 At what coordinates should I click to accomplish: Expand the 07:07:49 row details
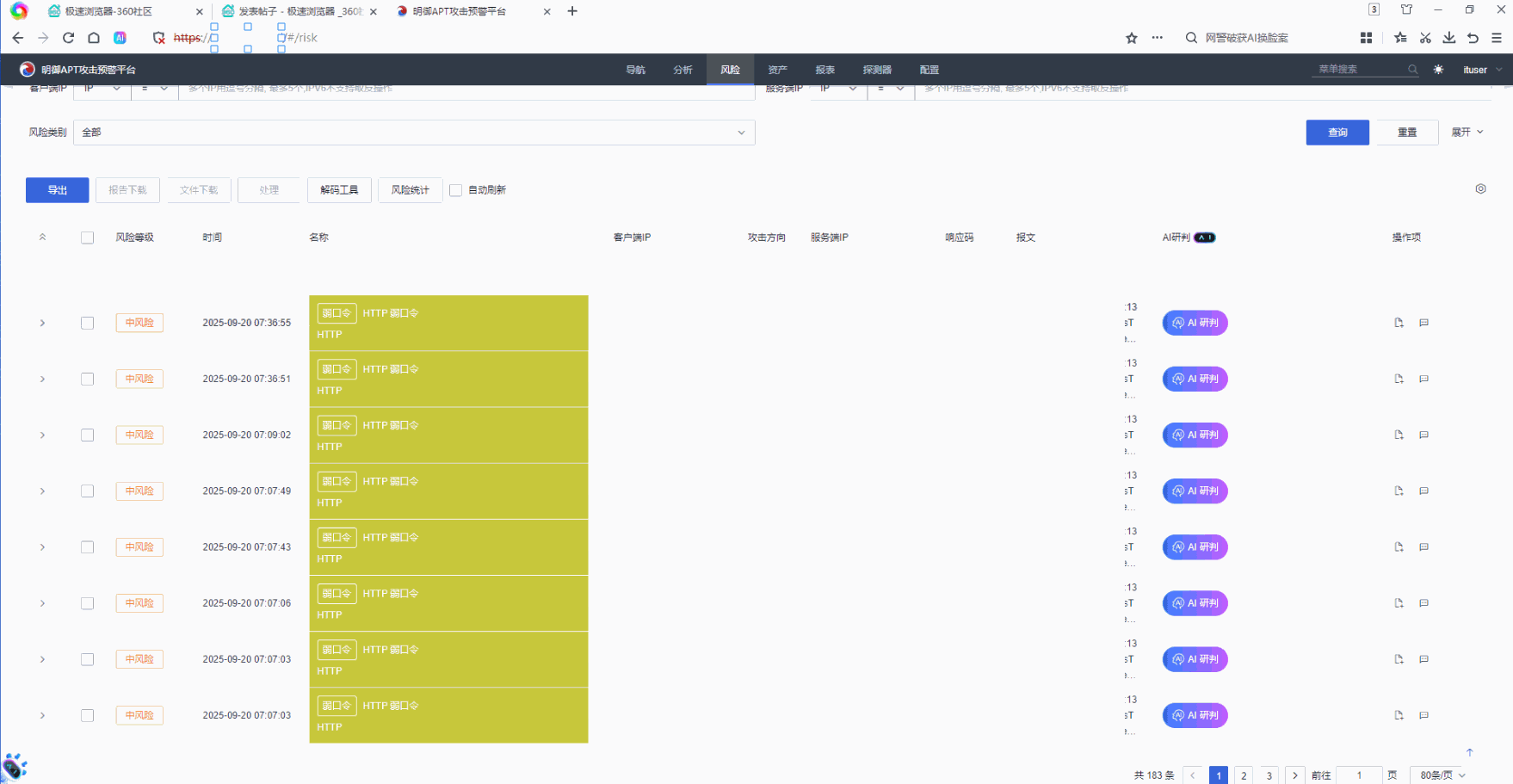42,491
